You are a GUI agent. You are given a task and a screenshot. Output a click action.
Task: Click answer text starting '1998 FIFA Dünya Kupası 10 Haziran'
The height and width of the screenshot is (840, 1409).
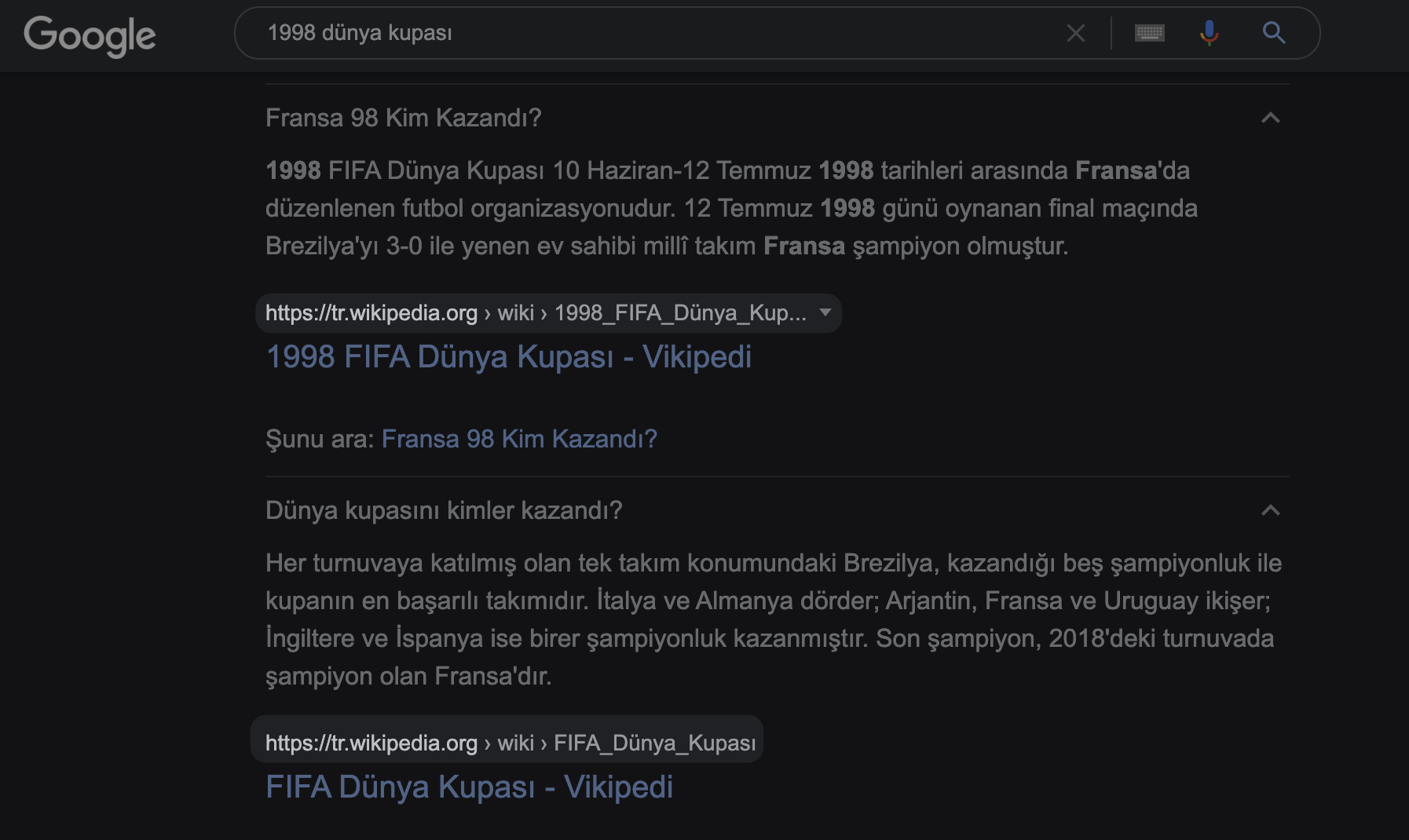[x=731, y=208]
